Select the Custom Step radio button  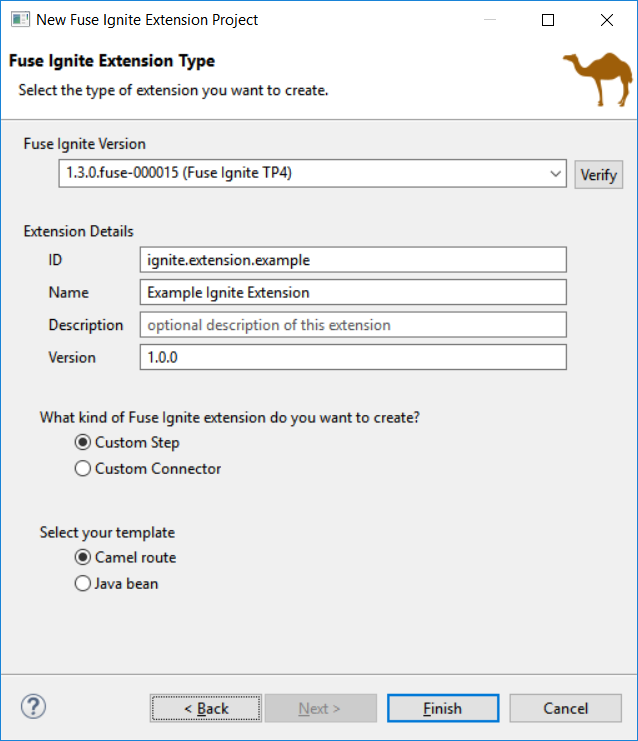coord(83,442)
